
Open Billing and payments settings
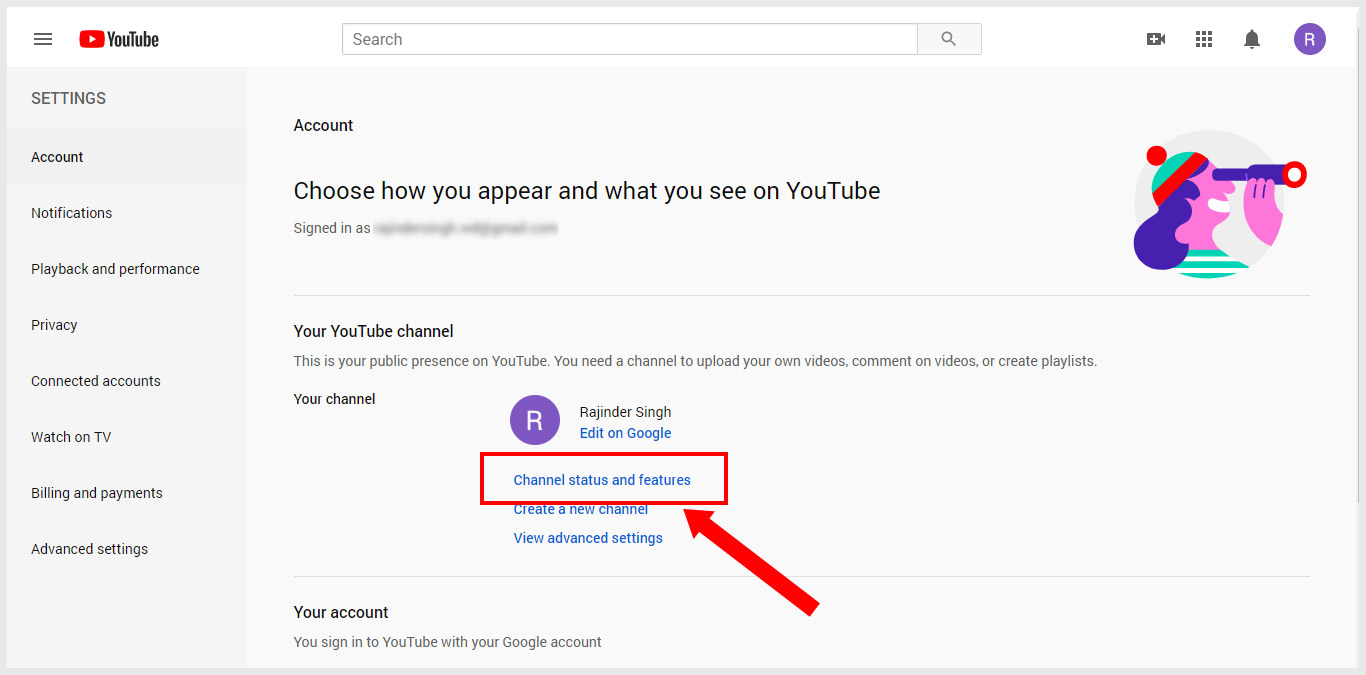click(x=126, y=493)
